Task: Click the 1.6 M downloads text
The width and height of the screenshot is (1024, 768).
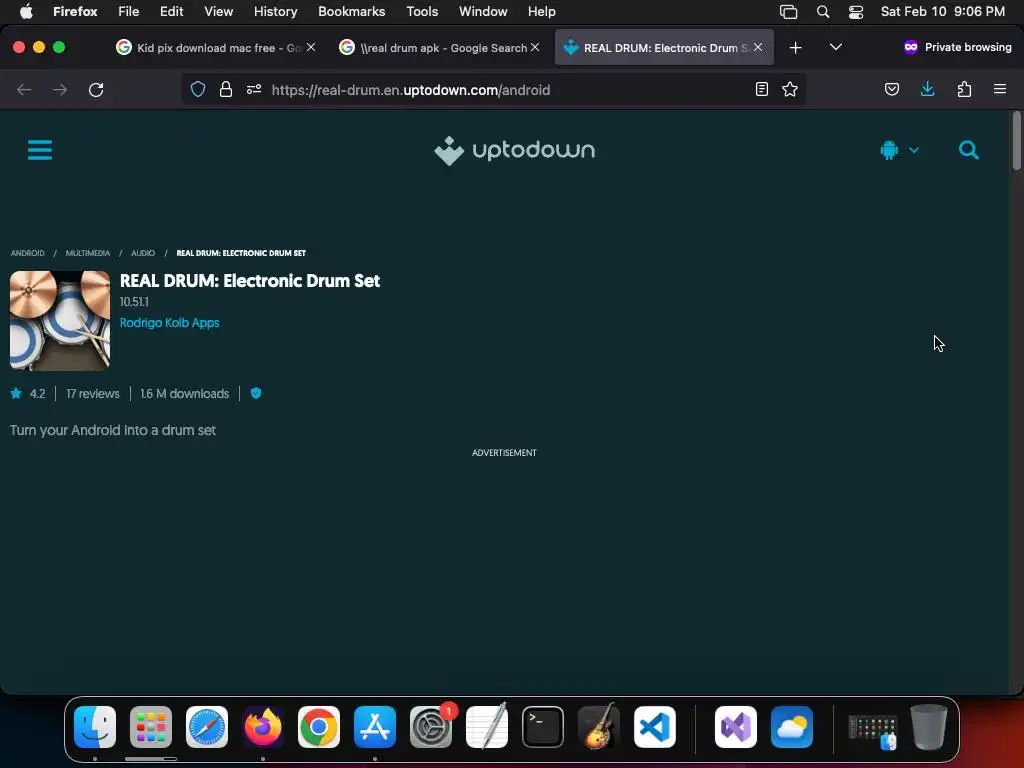Action: (x=185, y=394)
